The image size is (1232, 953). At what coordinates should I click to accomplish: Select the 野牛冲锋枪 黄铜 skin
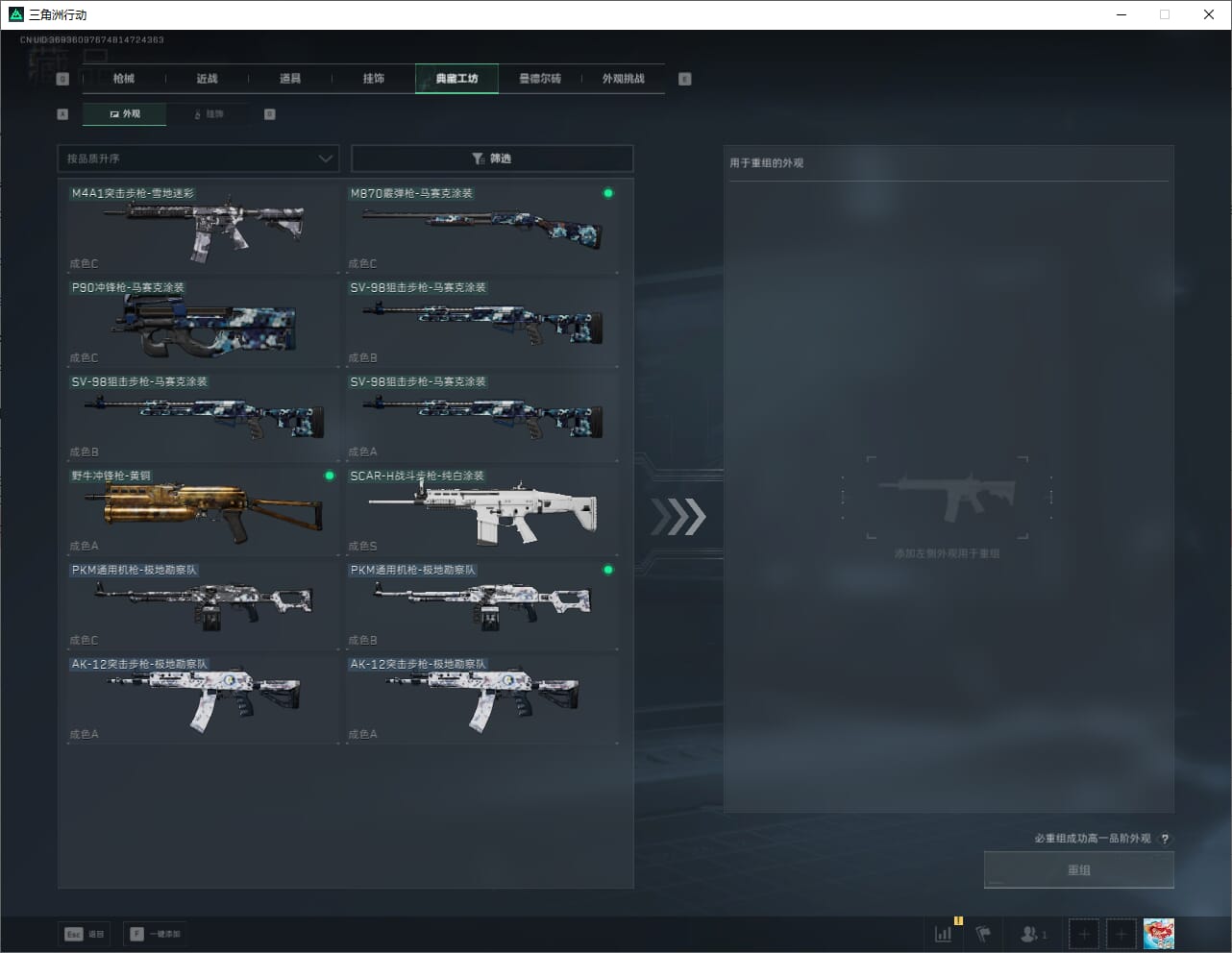click(202, 510)
